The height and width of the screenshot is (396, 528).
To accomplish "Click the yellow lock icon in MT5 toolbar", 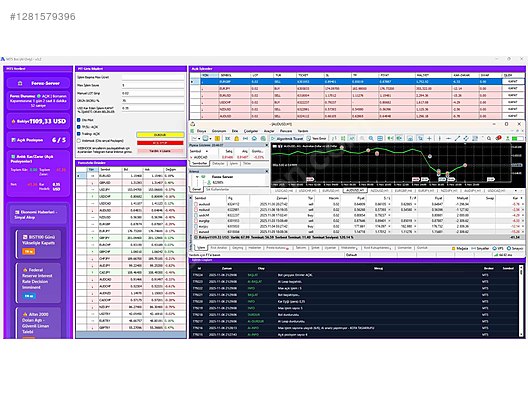I will click(x=236, y=138).
